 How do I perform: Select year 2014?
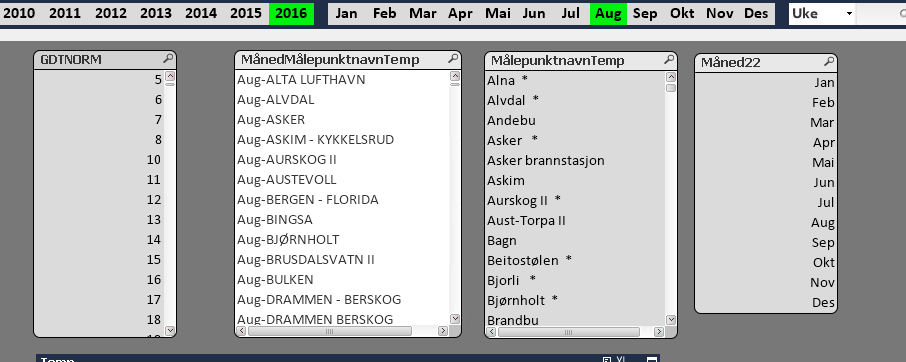[x=200, y=14]
